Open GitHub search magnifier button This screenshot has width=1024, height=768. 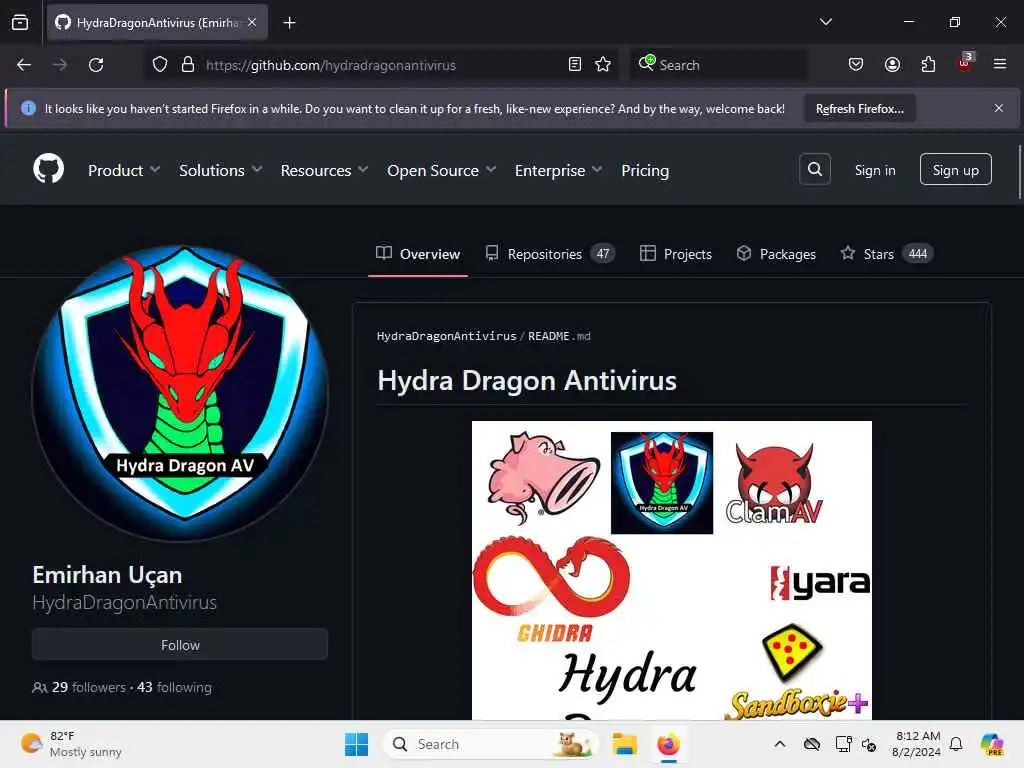[814, 170]
